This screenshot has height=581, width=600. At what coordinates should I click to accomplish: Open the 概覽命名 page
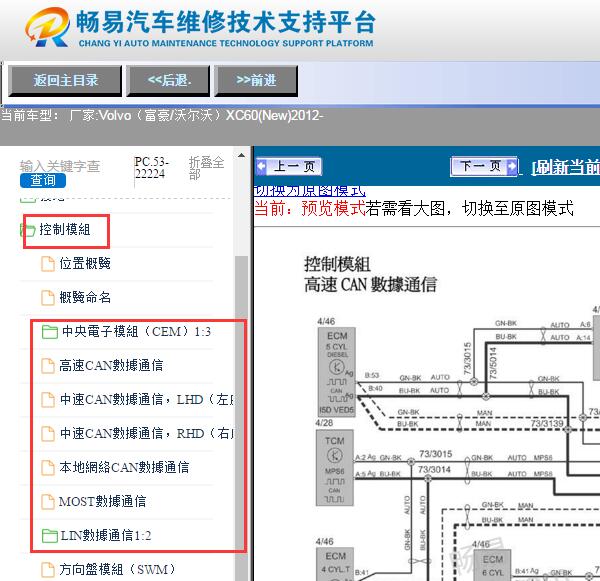(85, 297)
